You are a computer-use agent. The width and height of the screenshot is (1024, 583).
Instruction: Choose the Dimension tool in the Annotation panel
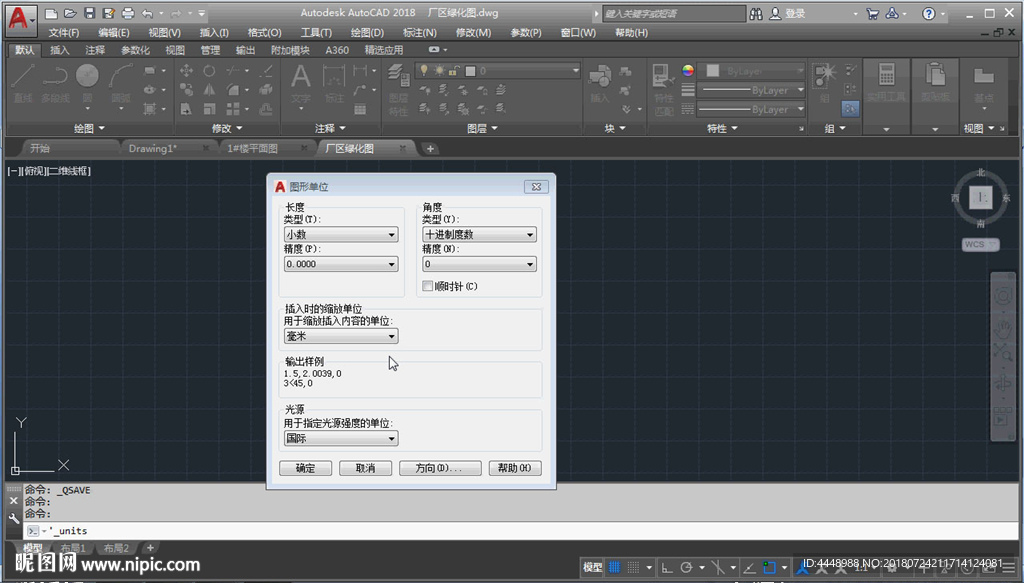click(x=334, y=82)
